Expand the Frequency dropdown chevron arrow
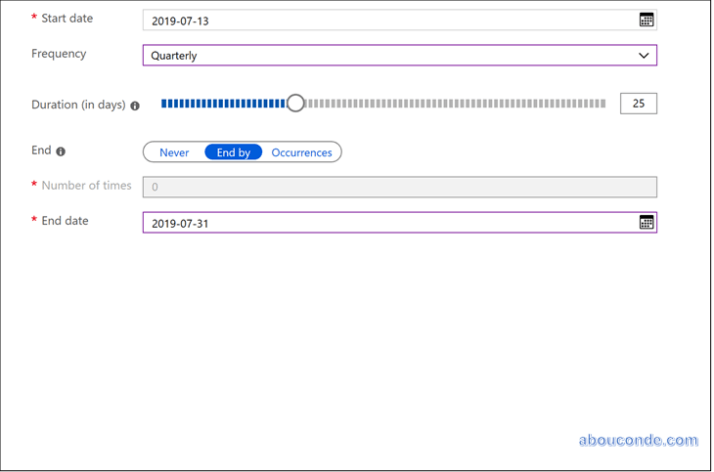 click(644, 56)
